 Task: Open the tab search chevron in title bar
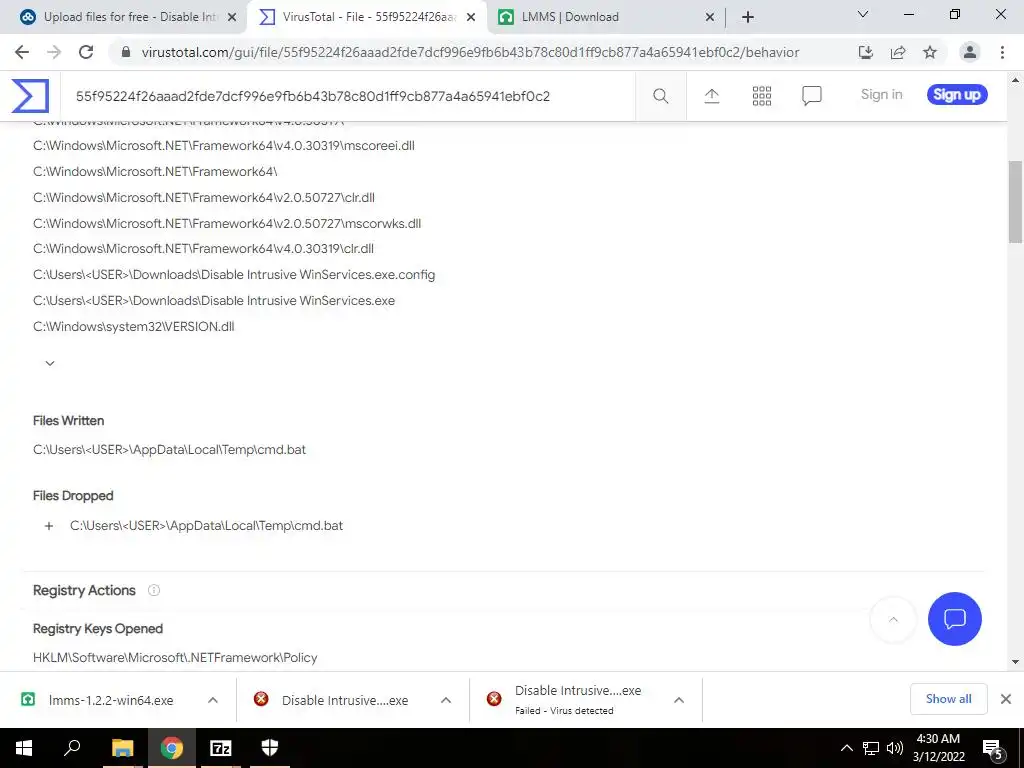[x=863, y=14]
